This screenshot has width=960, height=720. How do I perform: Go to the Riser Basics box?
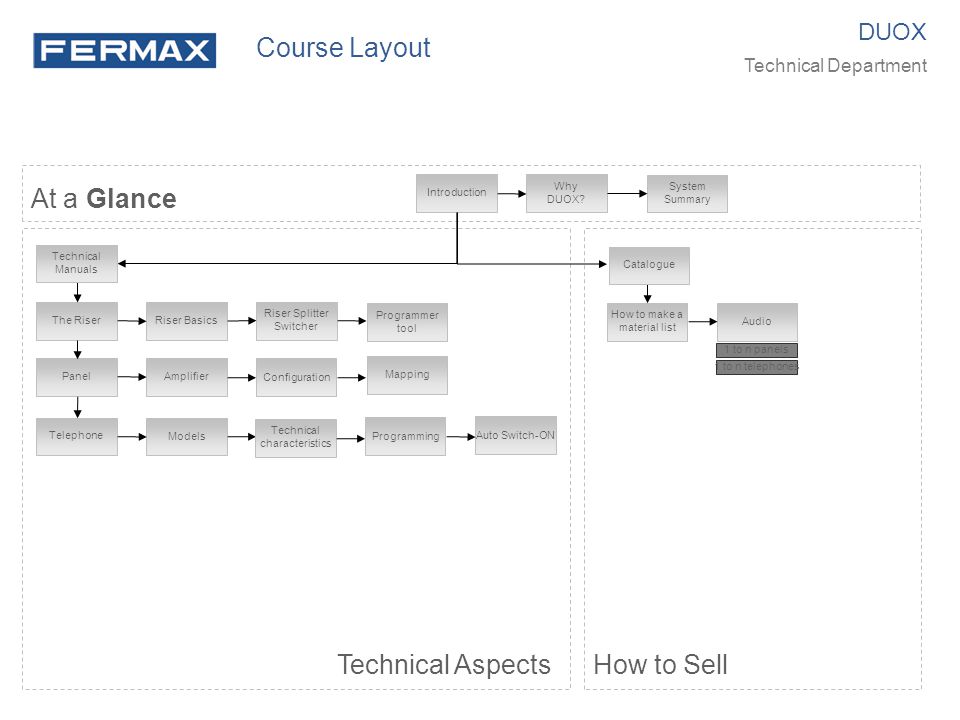[x=187, y=321]
